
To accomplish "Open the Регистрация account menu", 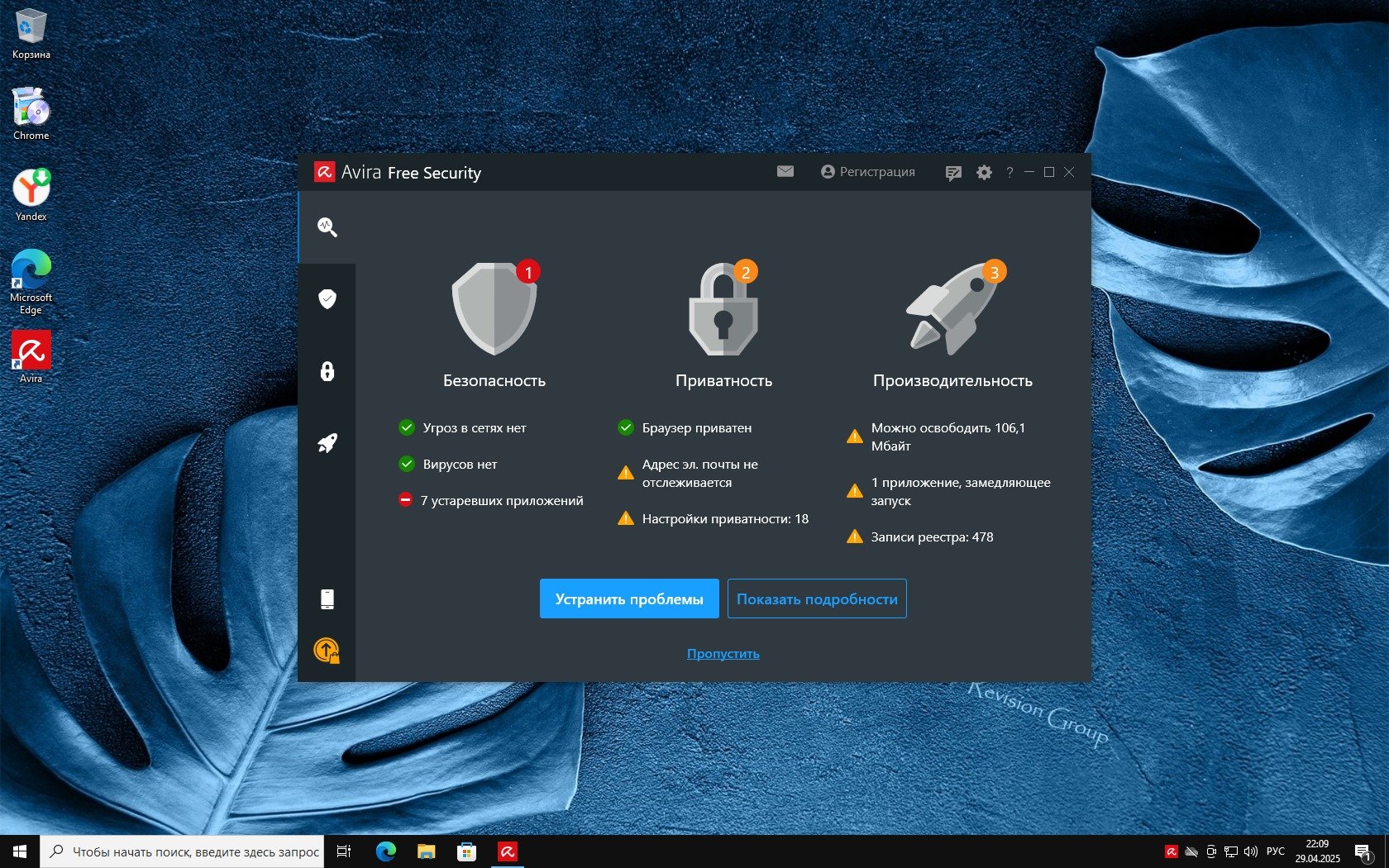I will (868, 172).
